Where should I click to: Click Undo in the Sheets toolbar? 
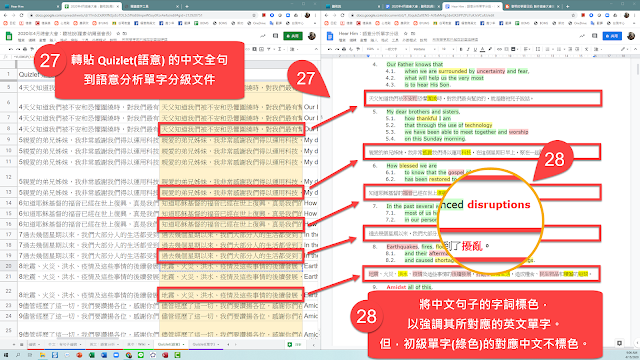click(11, 49)
